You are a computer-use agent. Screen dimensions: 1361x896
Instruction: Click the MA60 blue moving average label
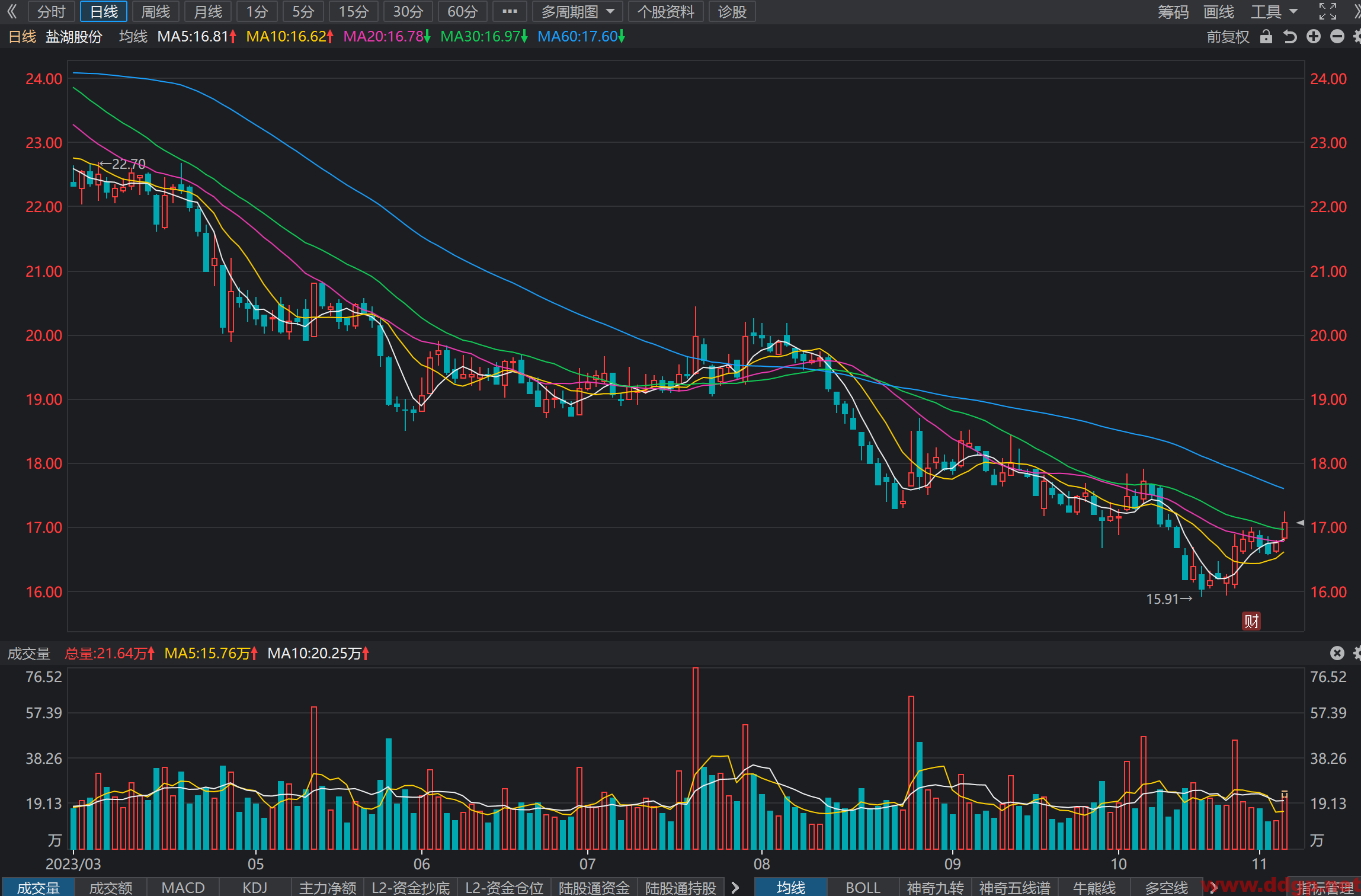click(581, 37)
